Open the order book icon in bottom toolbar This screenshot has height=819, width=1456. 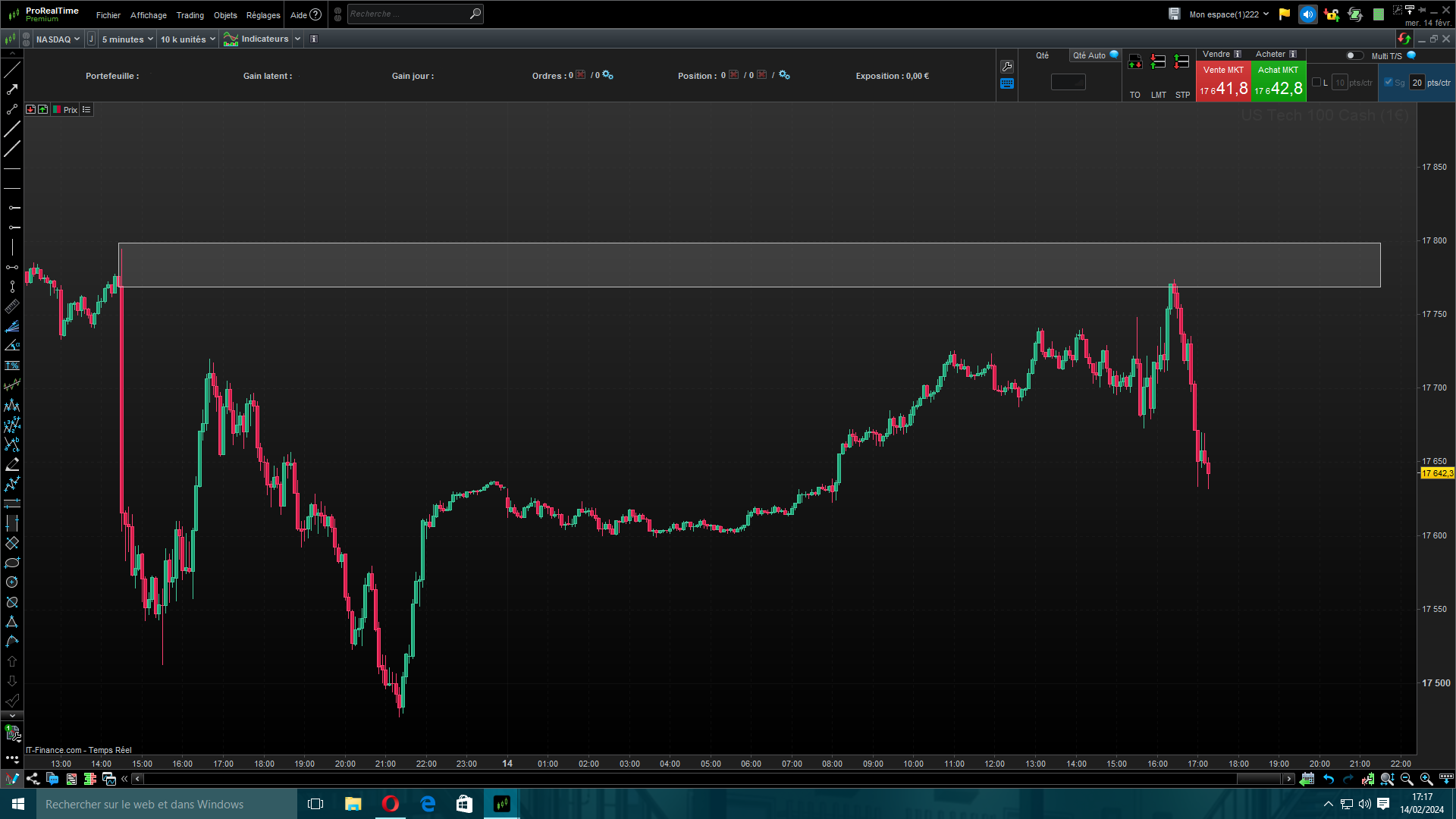point(90,779)
